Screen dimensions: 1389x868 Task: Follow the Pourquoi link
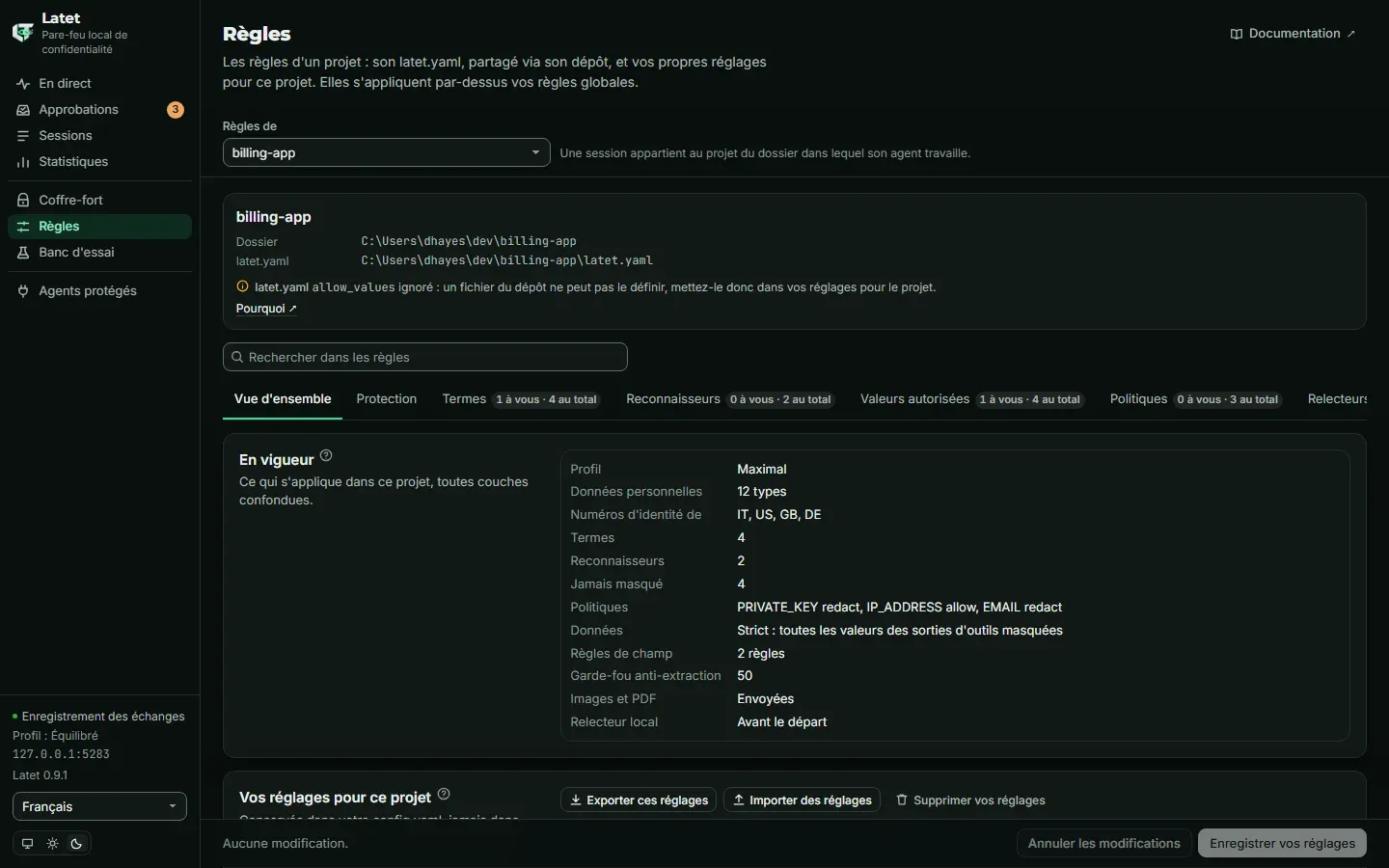[266, 309]
